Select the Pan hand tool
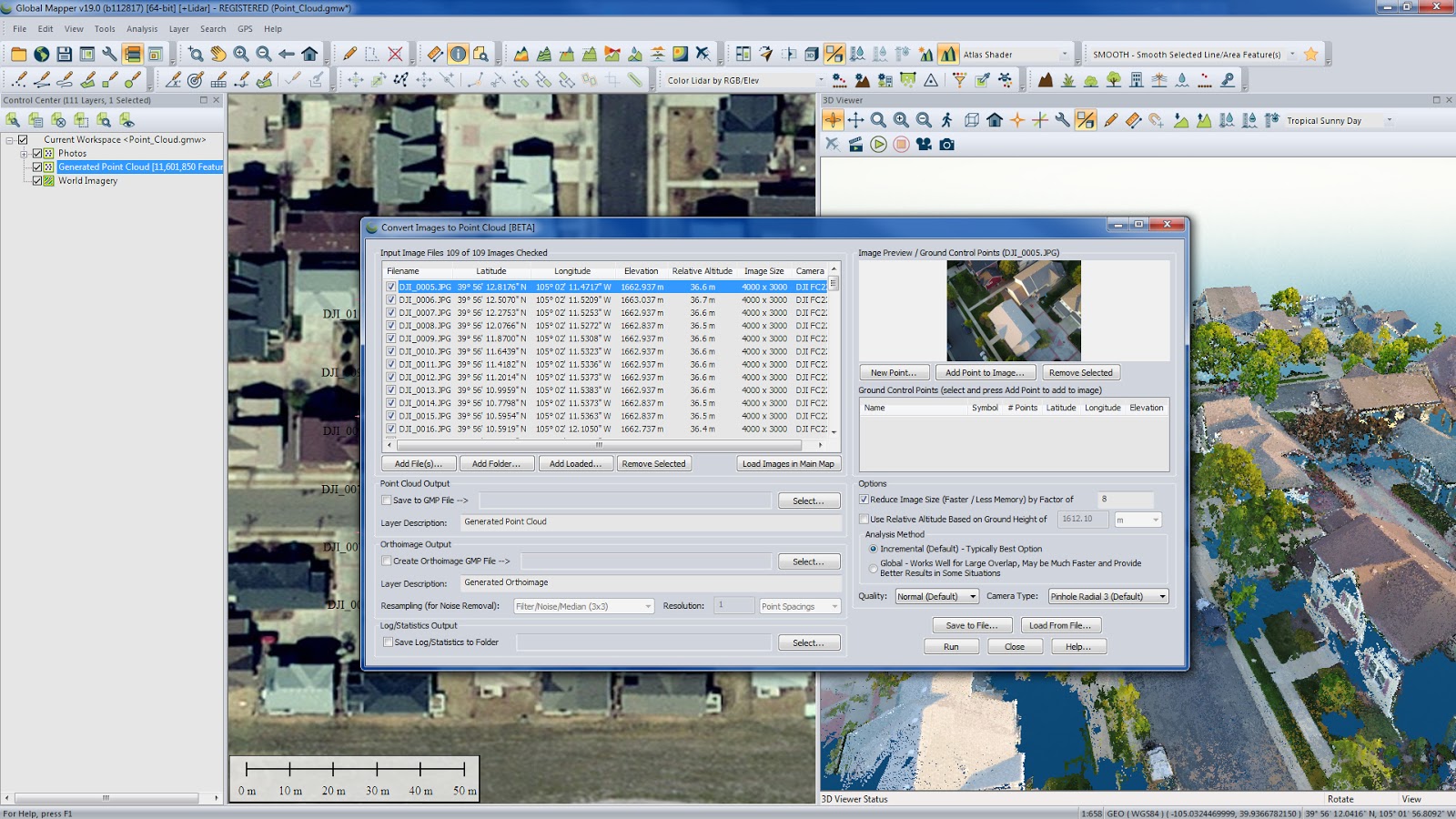 tap(218, 55)
